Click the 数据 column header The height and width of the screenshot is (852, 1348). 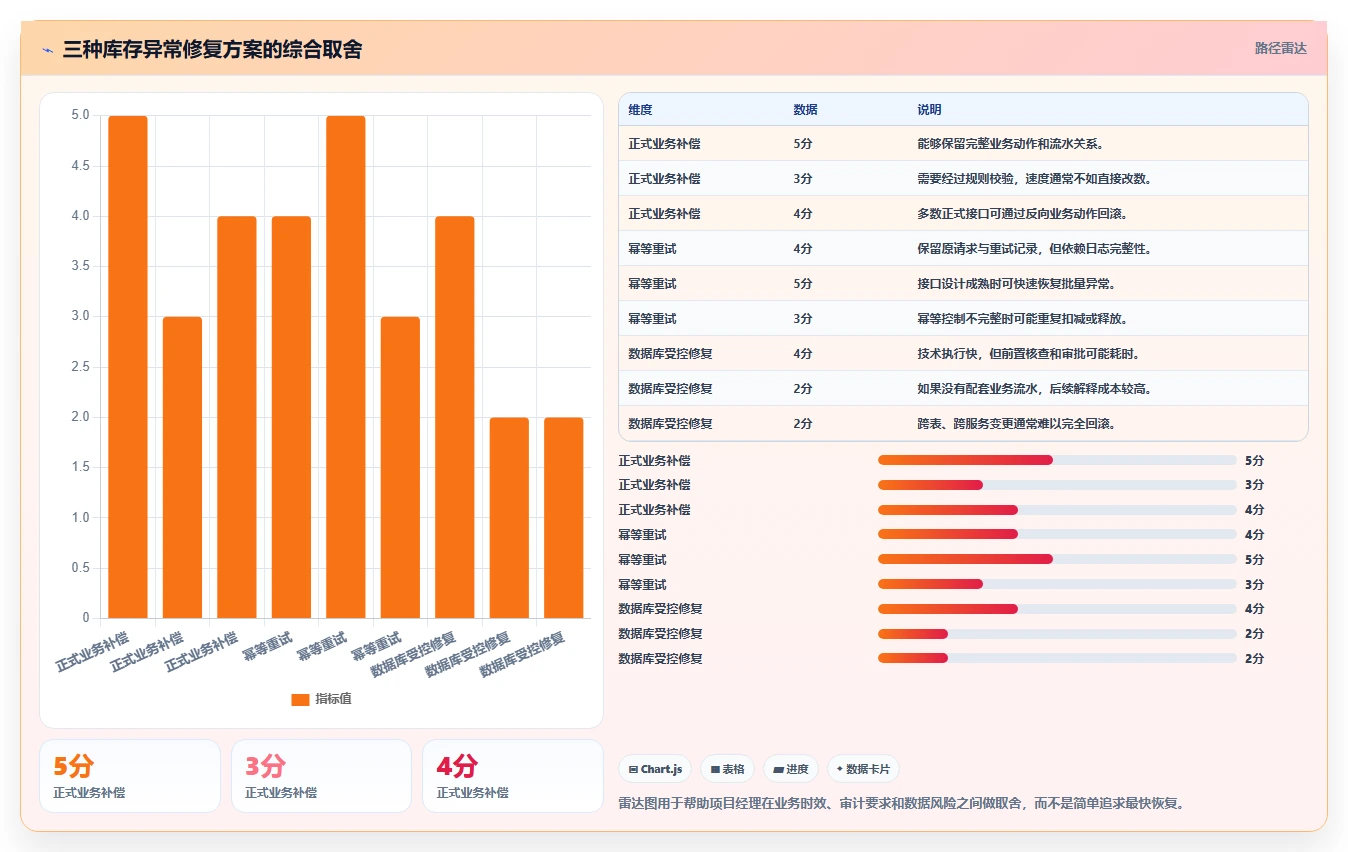(x=805, y=109)
